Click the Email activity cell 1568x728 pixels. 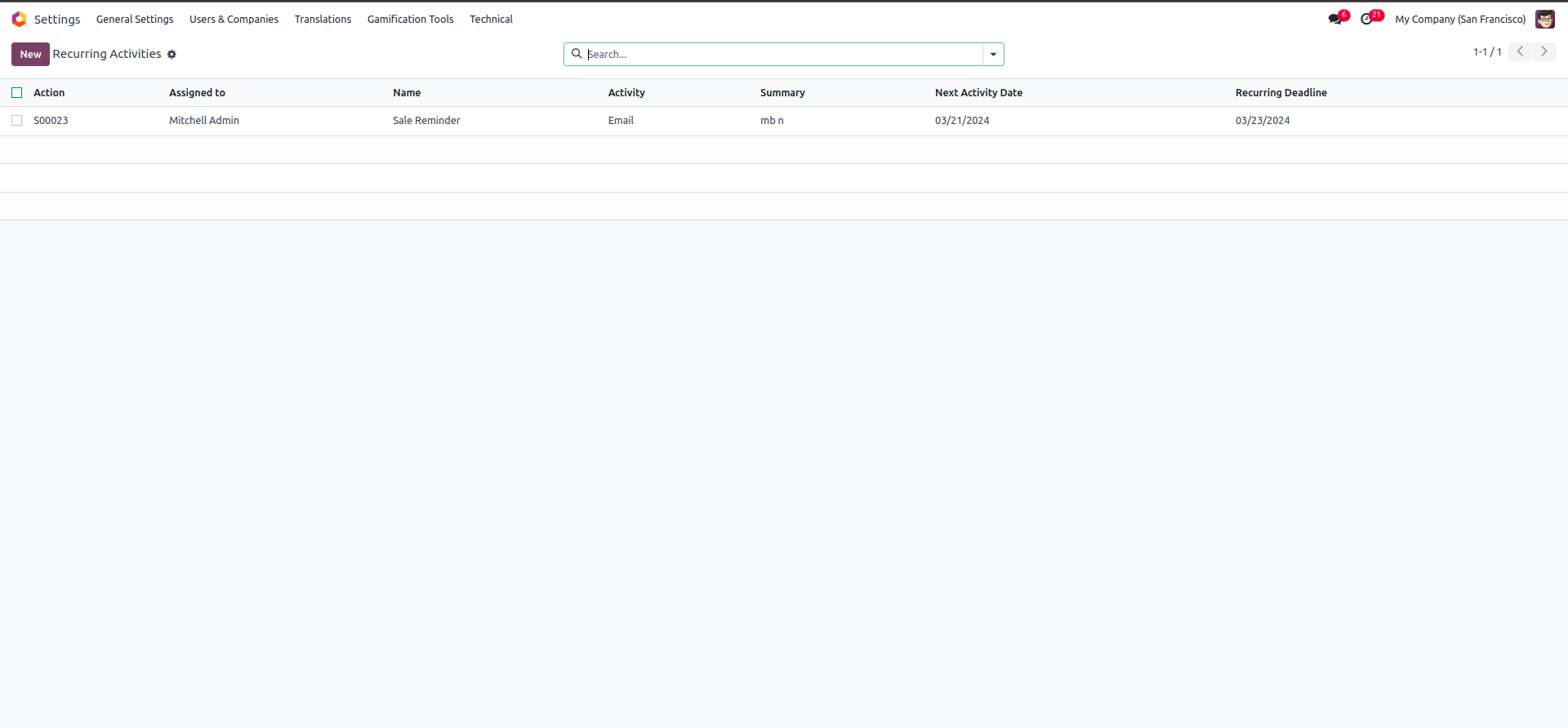click(621, 121)
